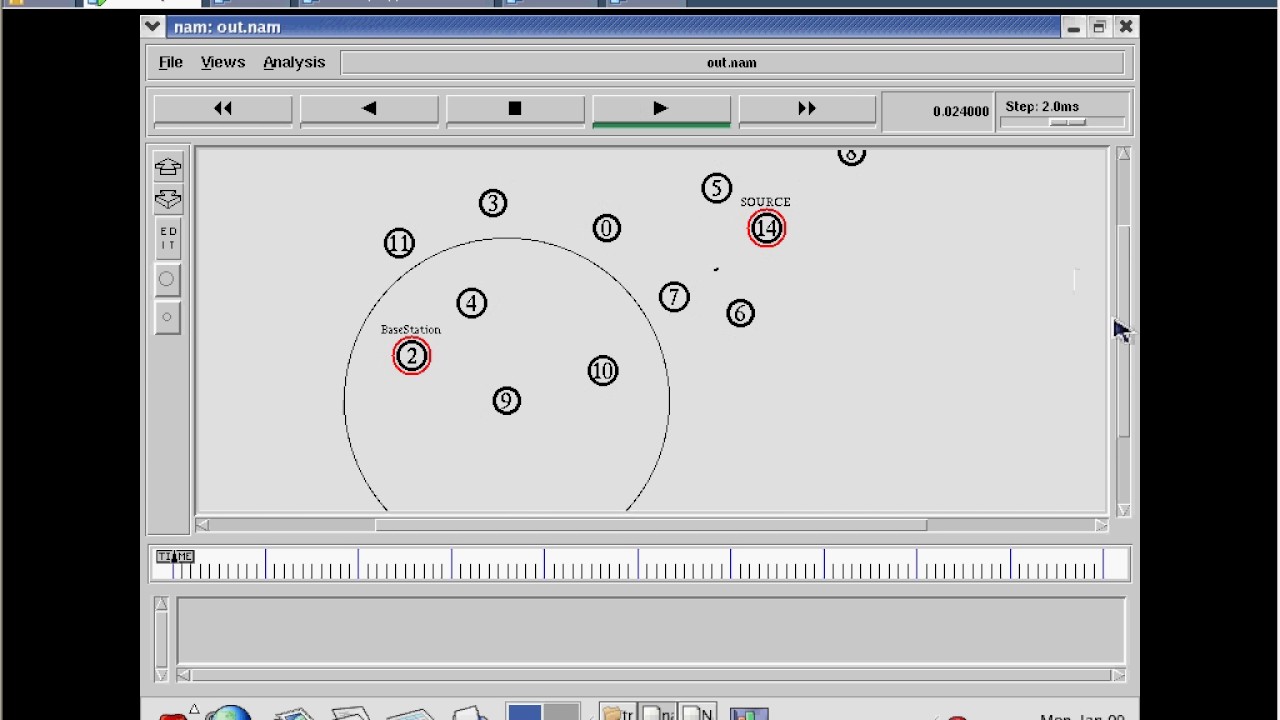Click the bottom panel horizontal scrollbar
This screenshot has width=1280, height=720.
pos(651,676)
